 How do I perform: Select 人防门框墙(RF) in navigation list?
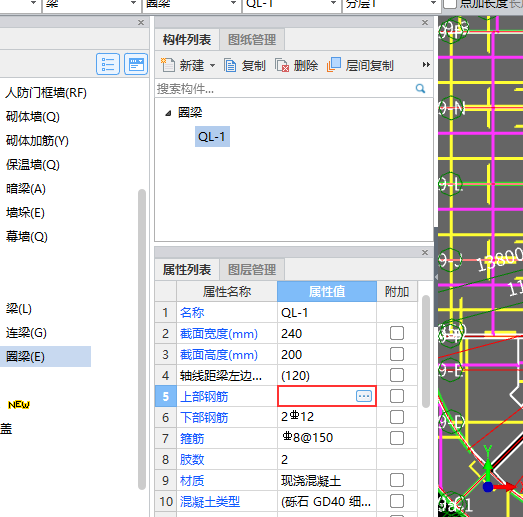46,93
